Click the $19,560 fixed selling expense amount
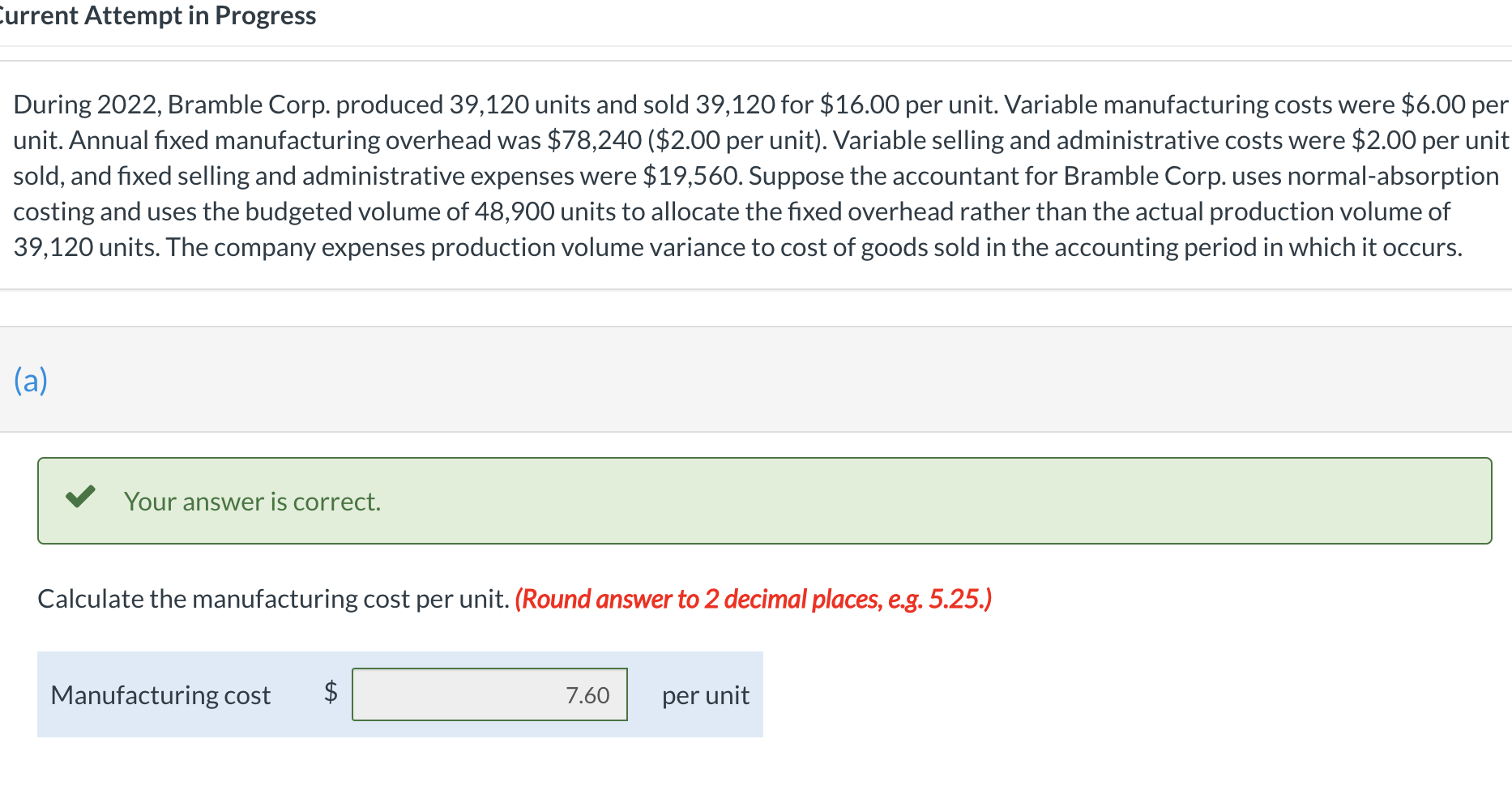This screenshot has height=786, width=1512. point(691,176)
